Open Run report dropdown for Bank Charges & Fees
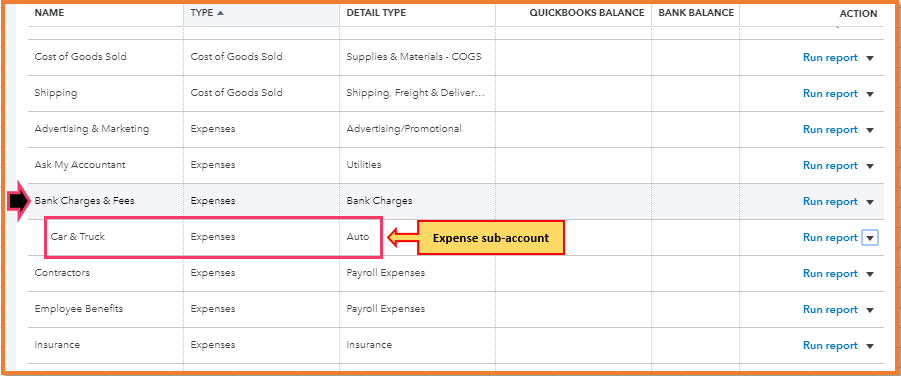This screenshot has height=376, width=901. [869, 202]
